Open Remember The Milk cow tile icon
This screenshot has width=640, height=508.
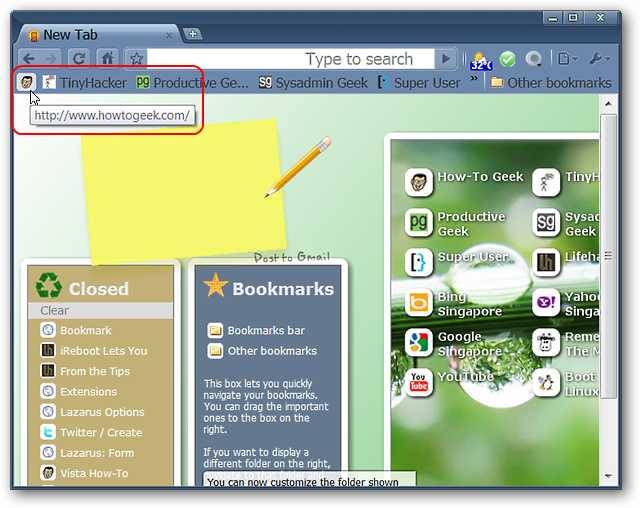[546, 342]
